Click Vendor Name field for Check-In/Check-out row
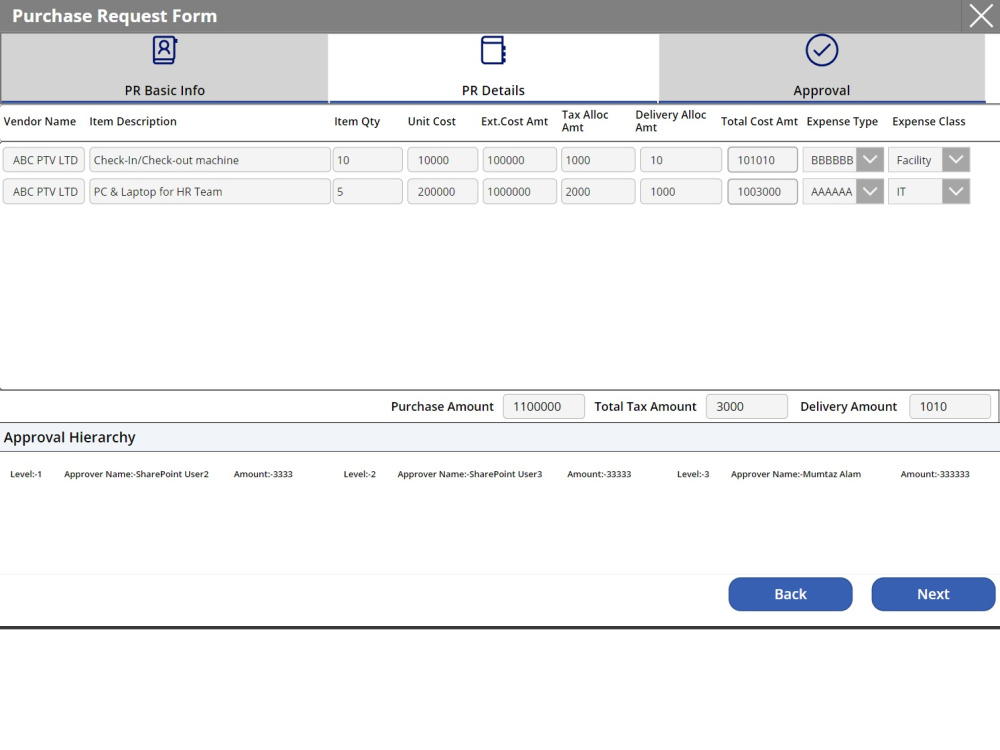Image resolution: width=1000 pixels, height=750 pixels. click(44, 160)
